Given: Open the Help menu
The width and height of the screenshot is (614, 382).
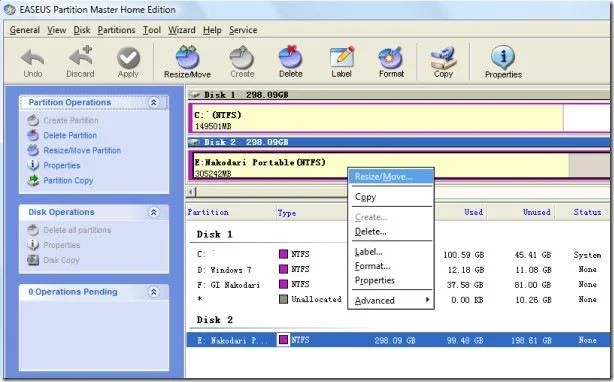Looking at the screenshot, I should pyautogui.click(x=212, y=30).
